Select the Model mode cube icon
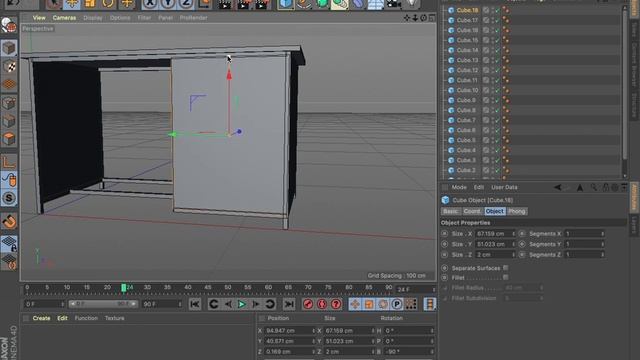640x360 pixels. [x=9, y=48]
